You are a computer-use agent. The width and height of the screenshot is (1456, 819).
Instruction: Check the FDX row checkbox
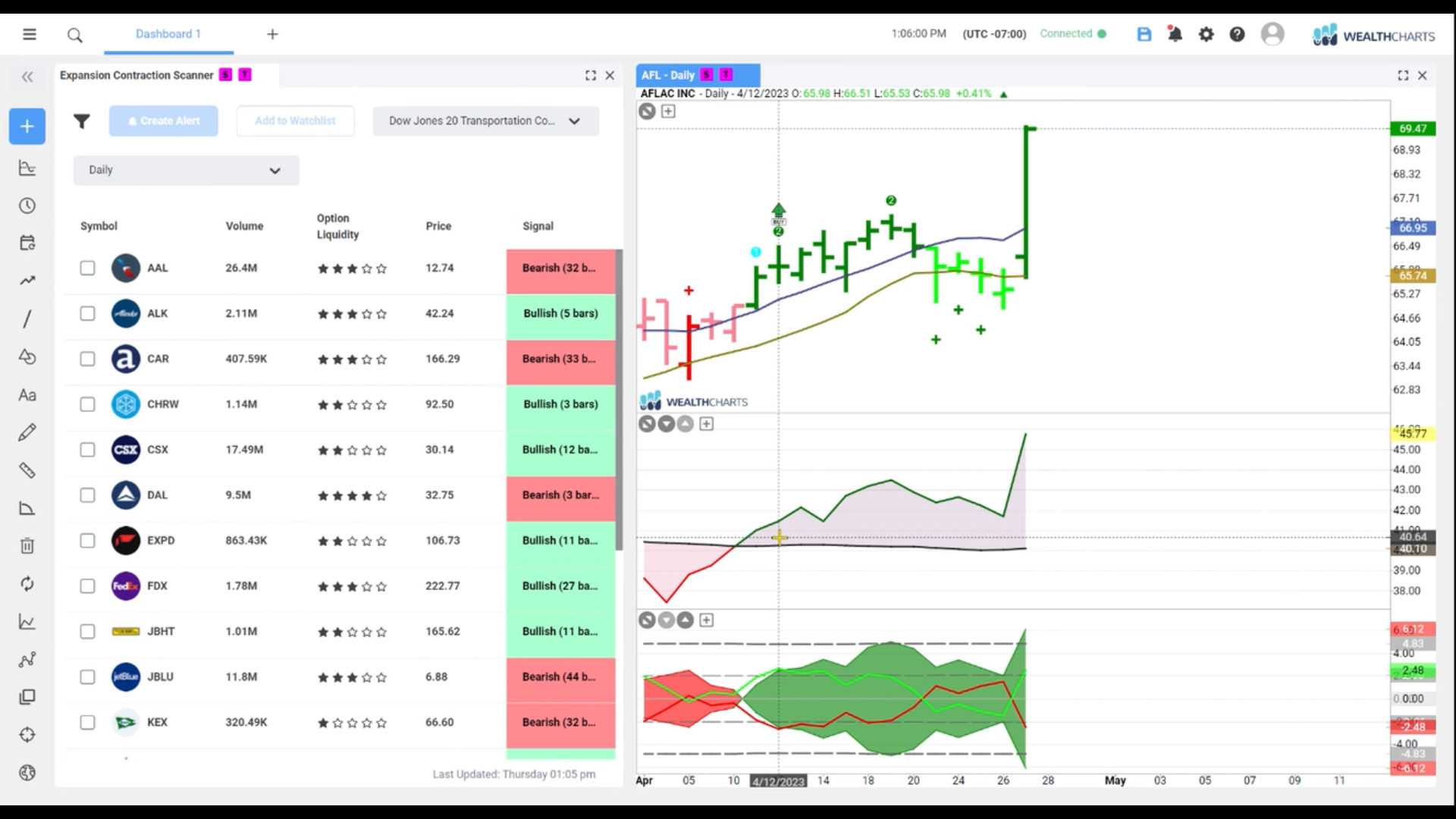tap(88, 586)
